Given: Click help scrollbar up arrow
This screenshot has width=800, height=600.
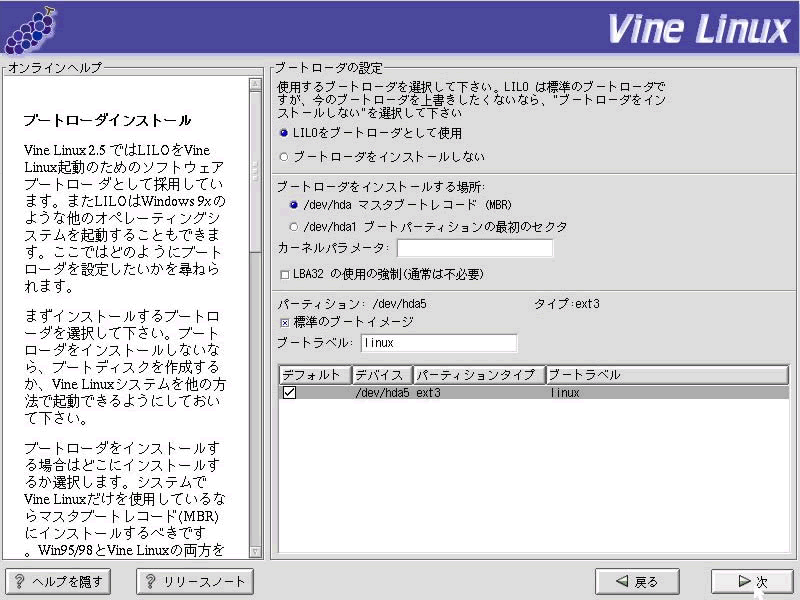Looking at the screenshot, I should [256, 85].
